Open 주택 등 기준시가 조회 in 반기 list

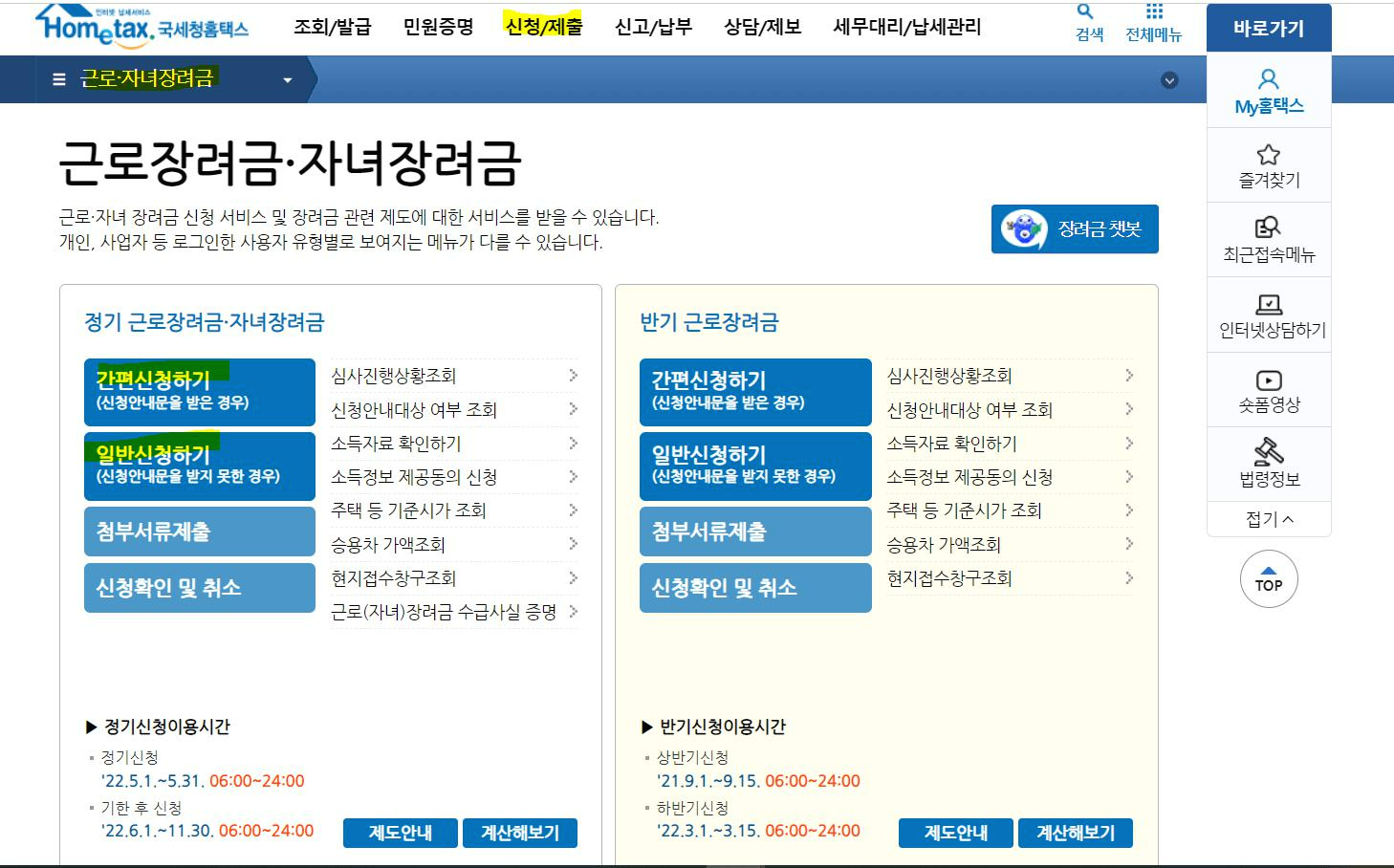(1010, 510)
